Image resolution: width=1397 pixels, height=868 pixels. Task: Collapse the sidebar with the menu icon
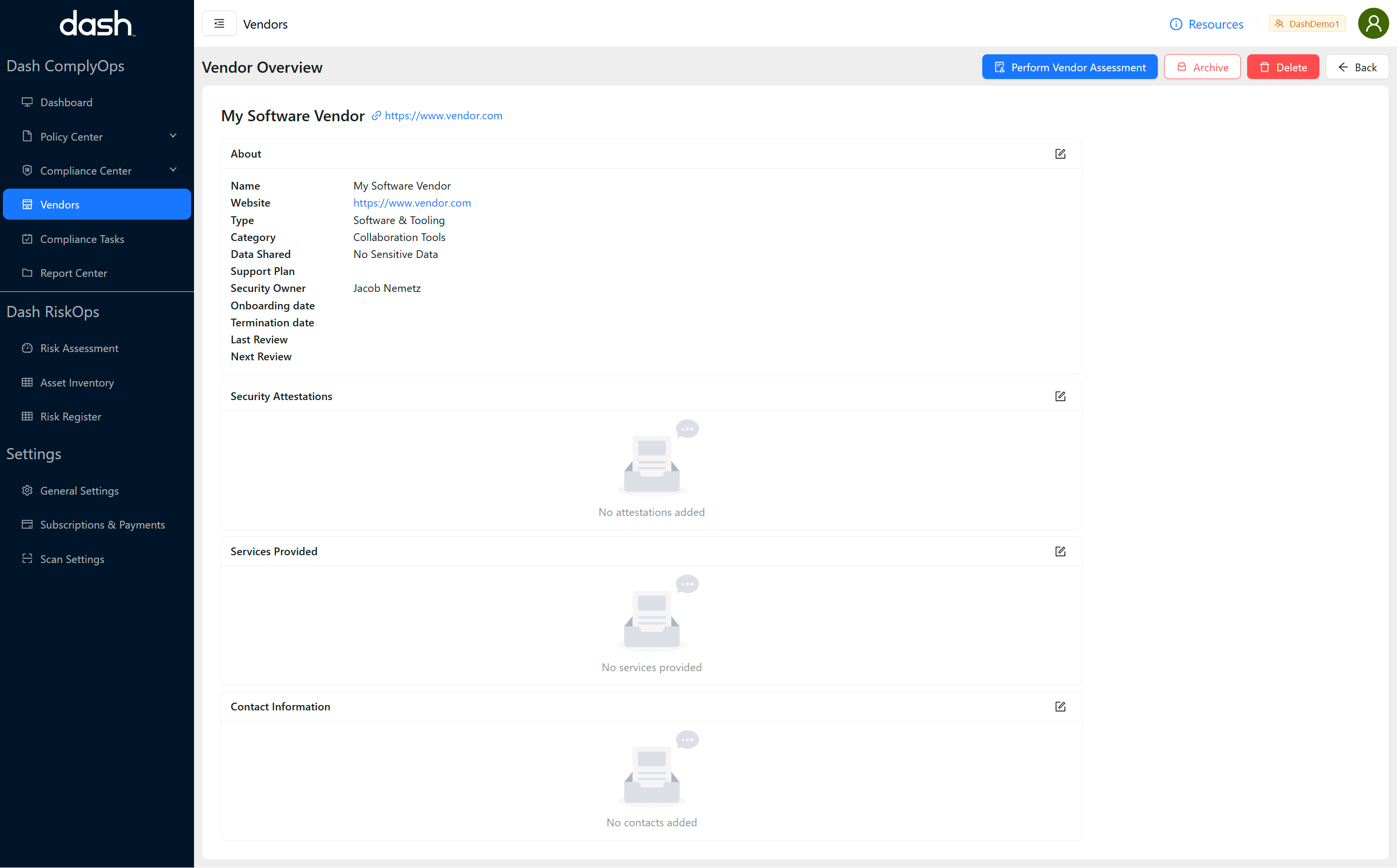[219, 24]
